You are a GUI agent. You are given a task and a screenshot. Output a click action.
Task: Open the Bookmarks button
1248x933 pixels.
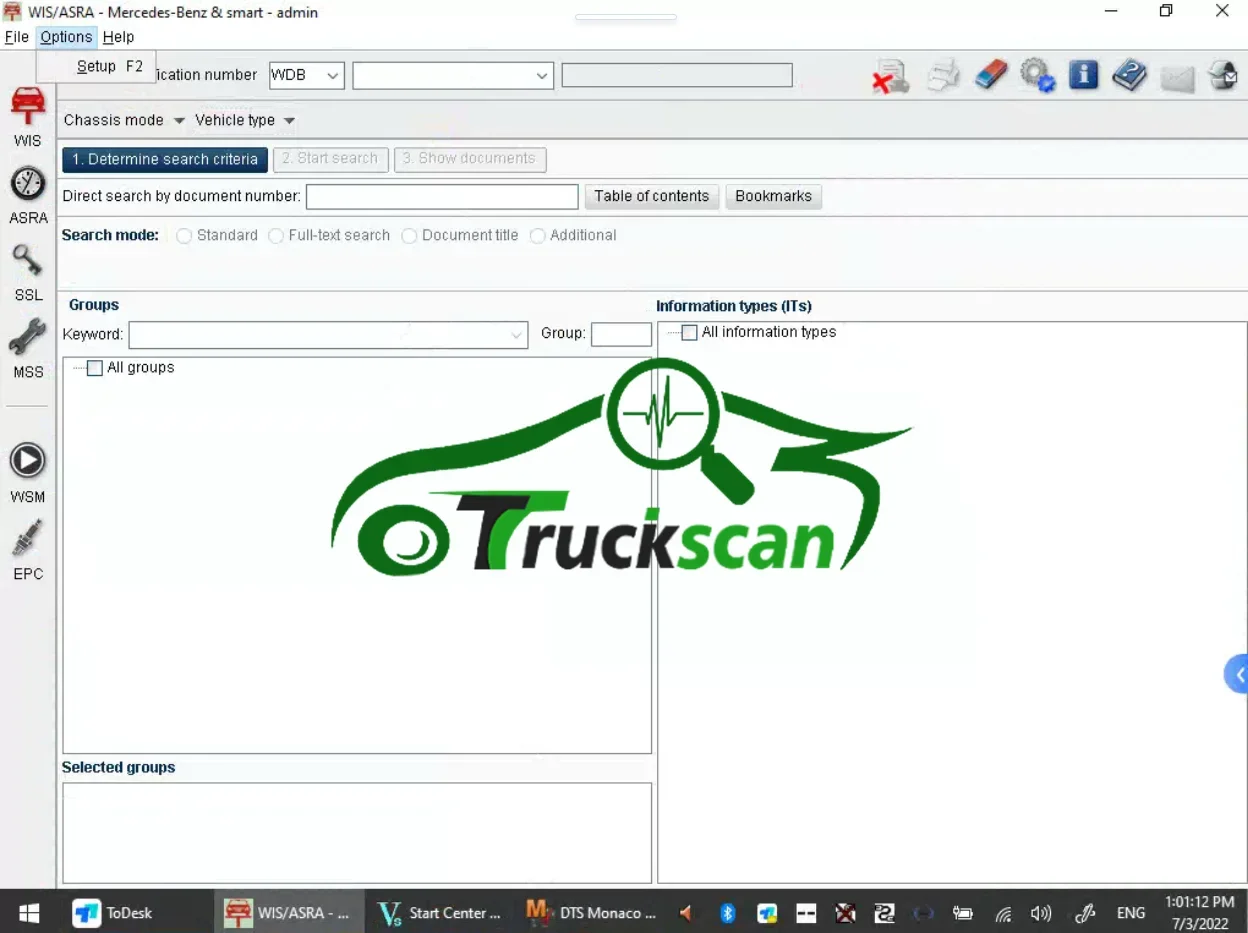(x=773, y=196)
